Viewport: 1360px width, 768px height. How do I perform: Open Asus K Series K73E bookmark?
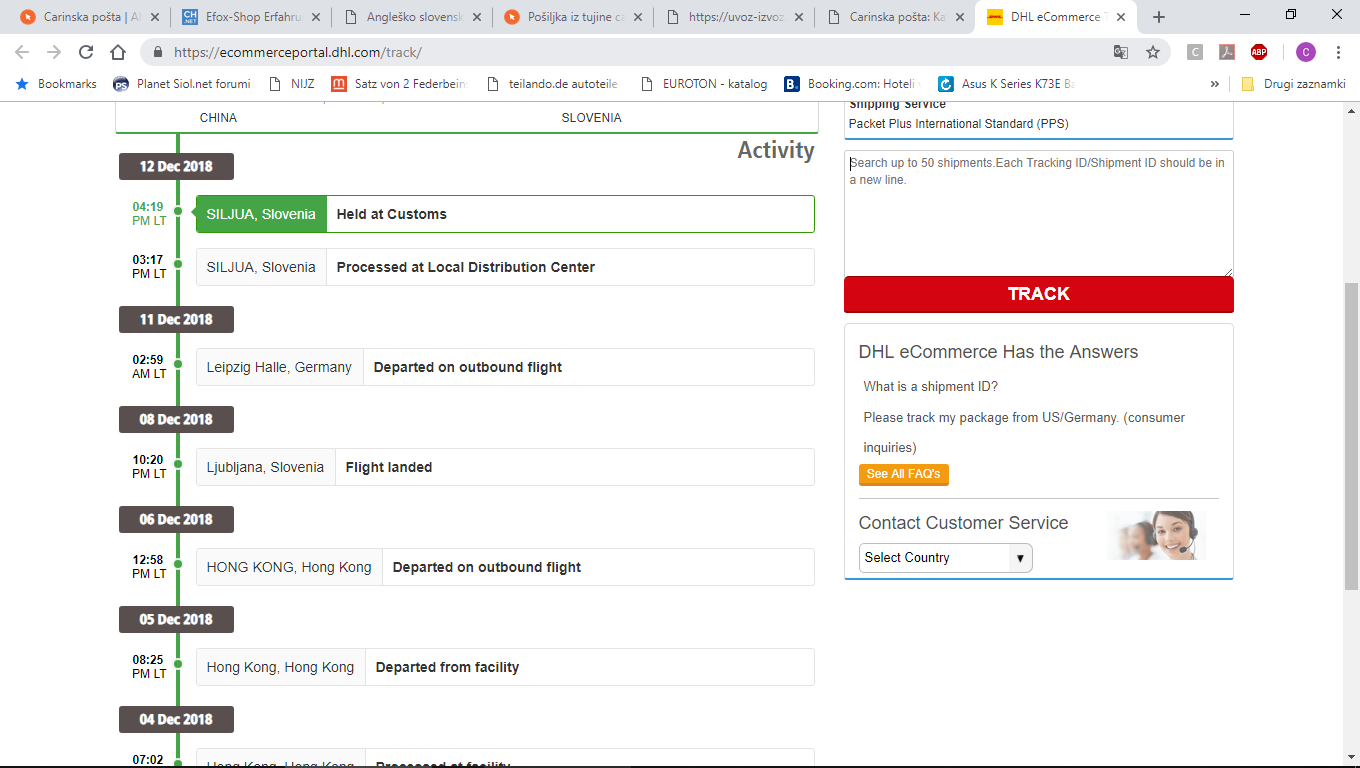pos(1006,84)
